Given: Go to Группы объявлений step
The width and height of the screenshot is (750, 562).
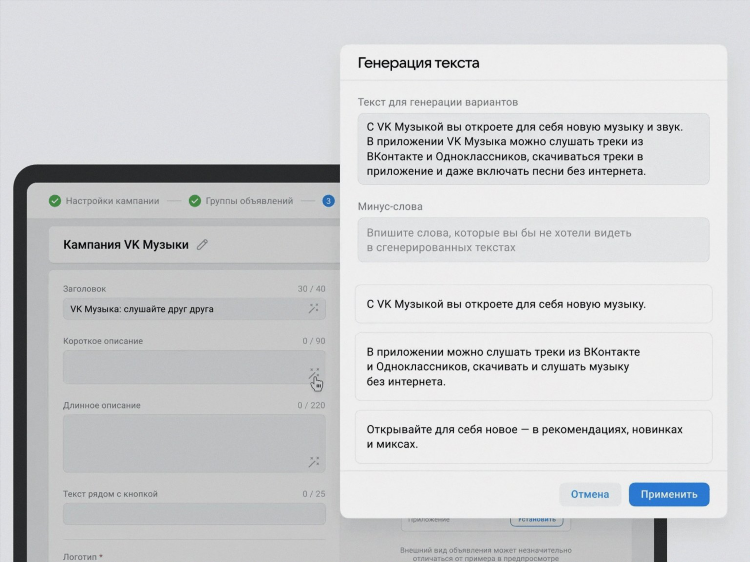Looking at the screenshot, I should tap(249, 201).
